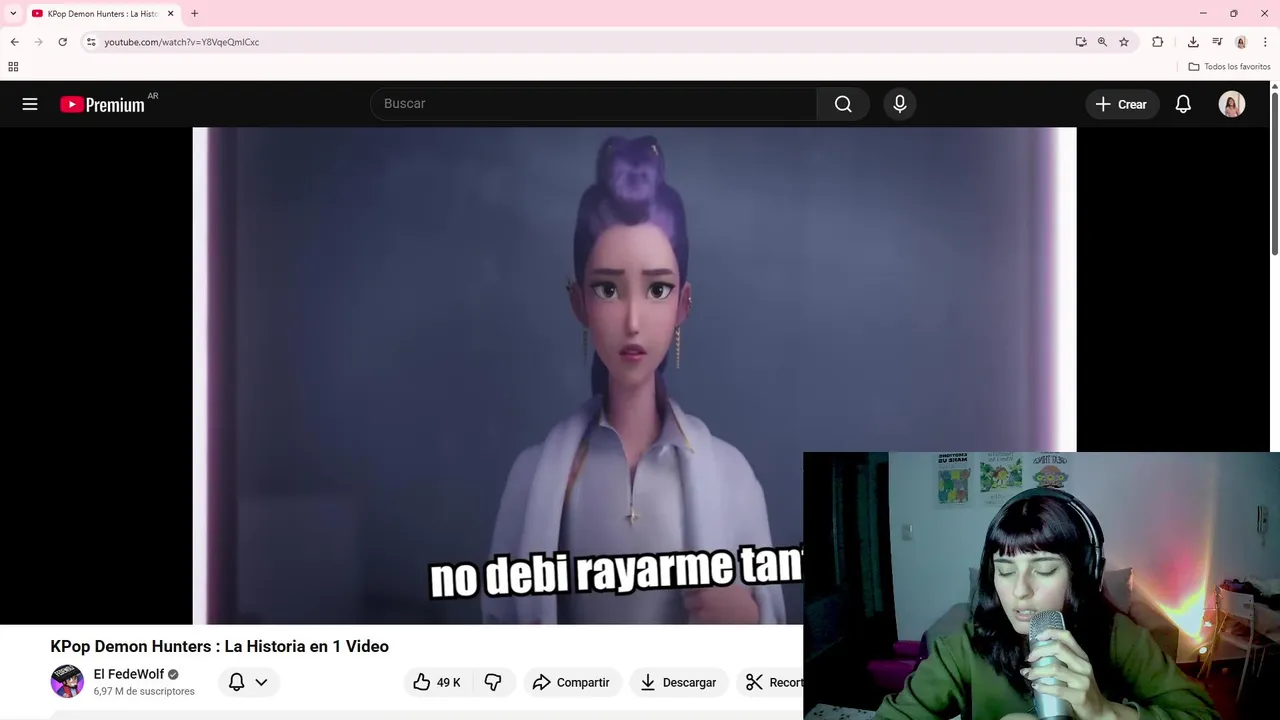
Task: Open Chrome profile avatar
Action: pos(1241,42)
